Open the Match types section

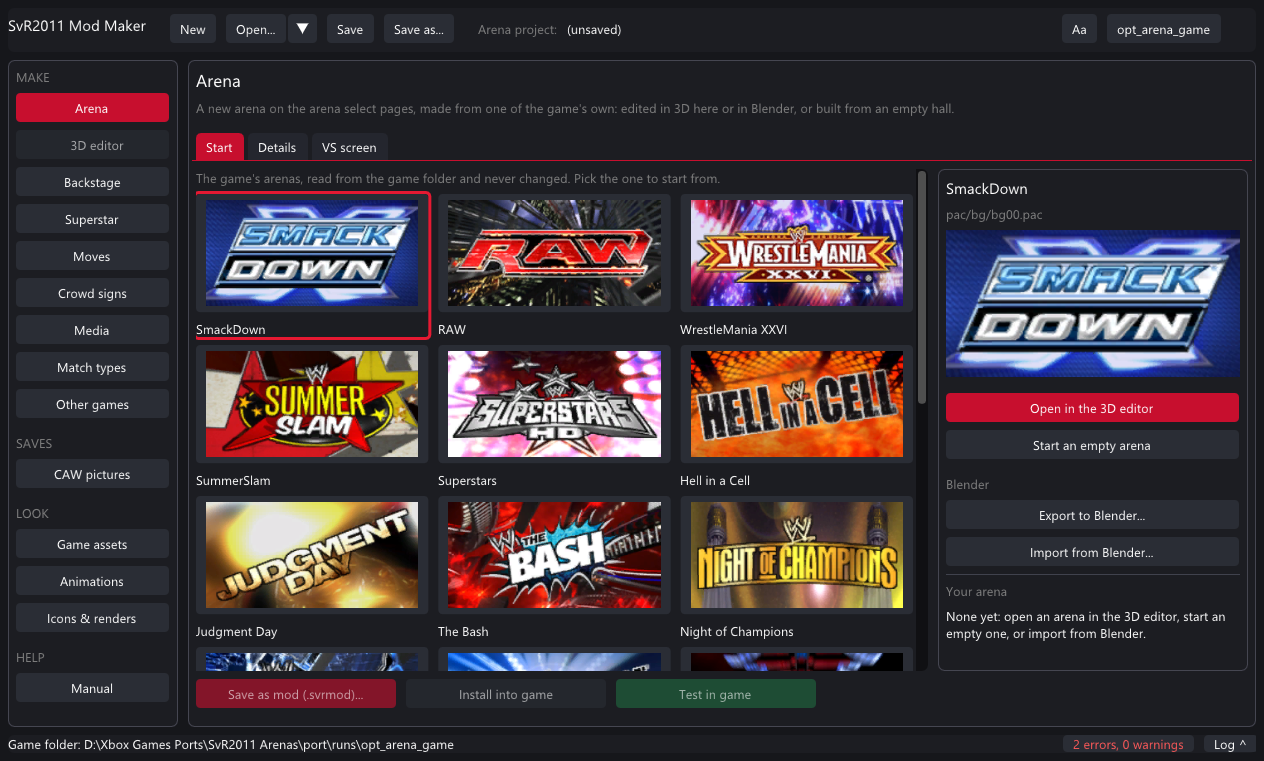(92, 367)
